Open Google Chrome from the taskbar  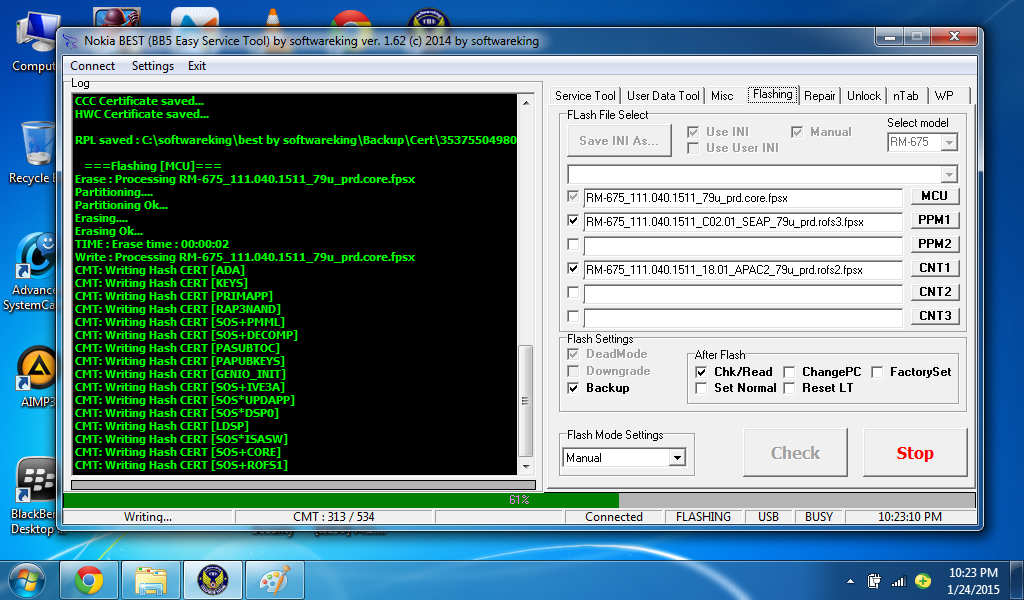pyautogui.click(x=88, y=580)
